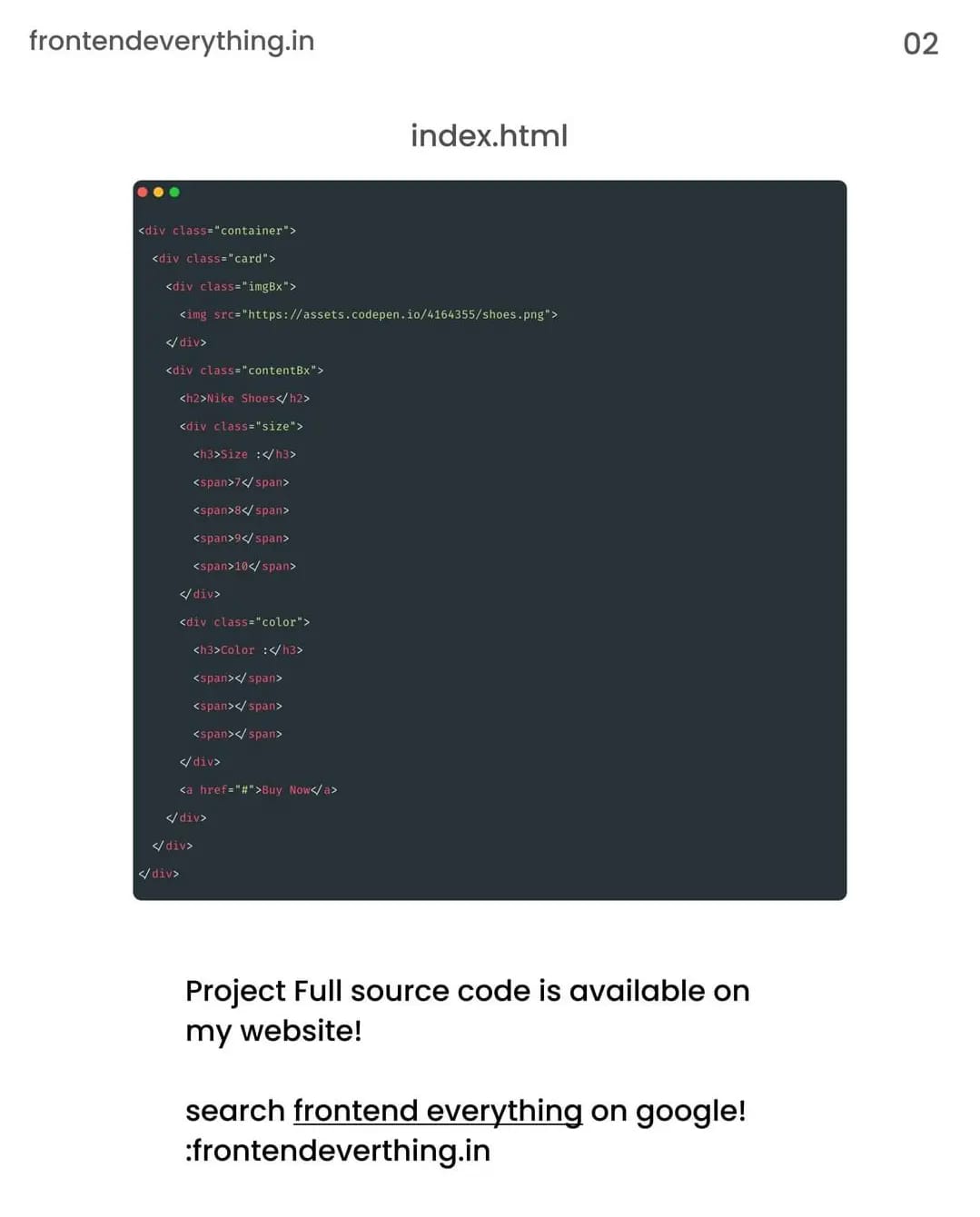Click the page number 02
Image resolution: width=980 pixels, height=1217 pixels.
[x=921, y=44]
